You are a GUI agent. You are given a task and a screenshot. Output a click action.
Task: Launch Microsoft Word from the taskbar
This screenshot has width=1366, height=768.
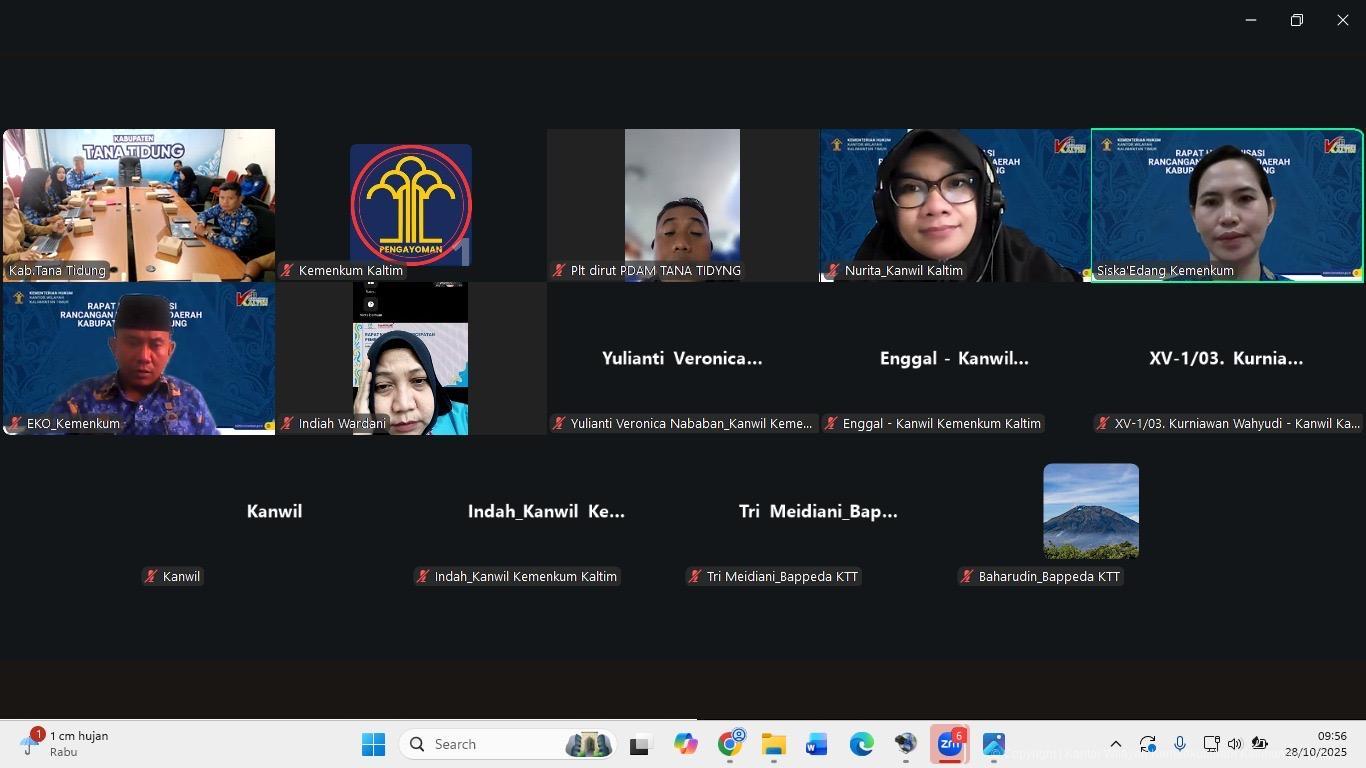coord(817,745)
